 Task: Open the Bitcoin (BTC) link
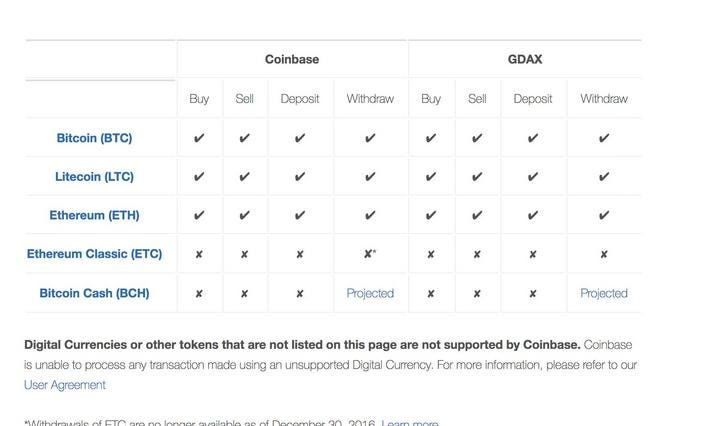click(94, 138)
